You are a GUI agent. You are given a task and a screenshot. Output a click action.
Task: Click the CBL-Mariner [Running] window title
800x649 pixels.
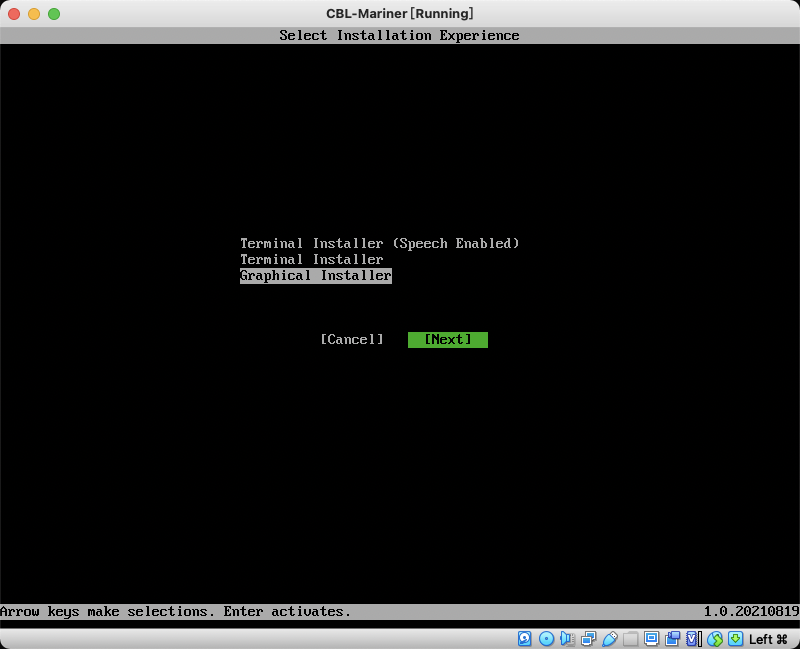(400, 14)
